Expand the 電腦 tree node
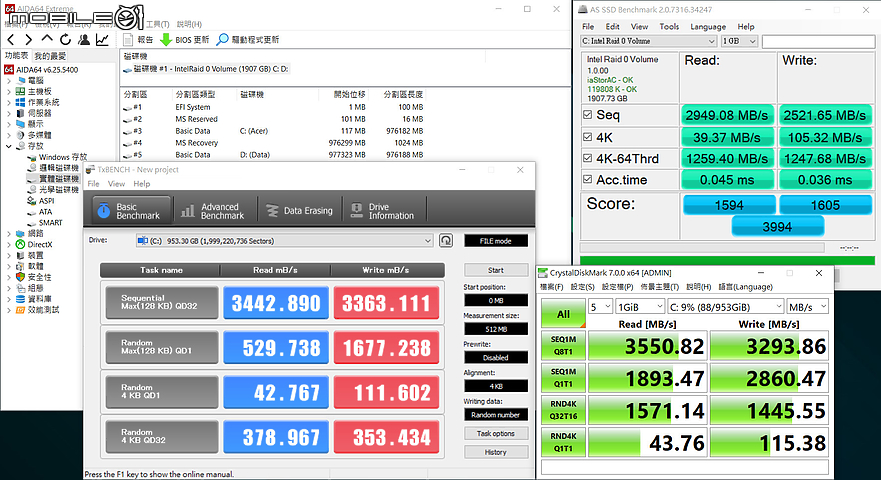The image size is (881, 480). pos(8,80)
